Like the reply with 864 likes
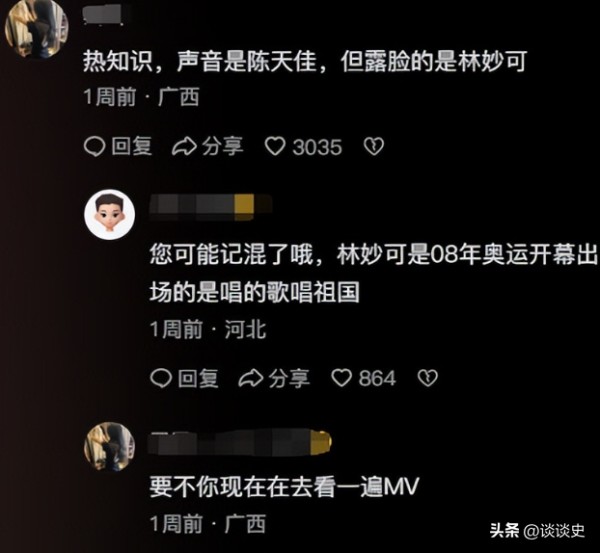 [341, 378]
